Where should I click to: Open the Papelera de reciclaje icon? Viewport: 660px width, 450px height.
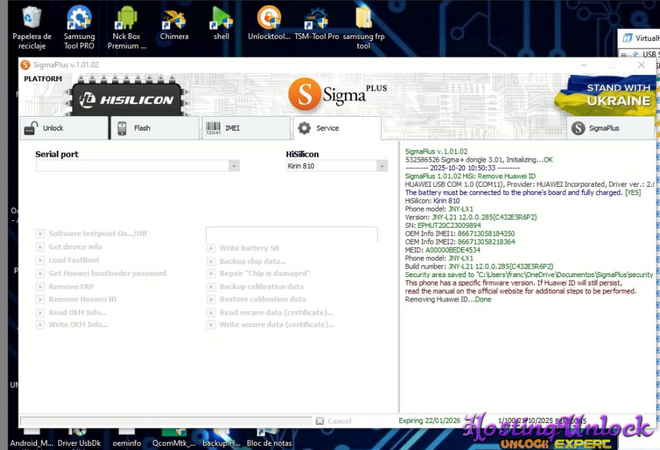(32, 20)
